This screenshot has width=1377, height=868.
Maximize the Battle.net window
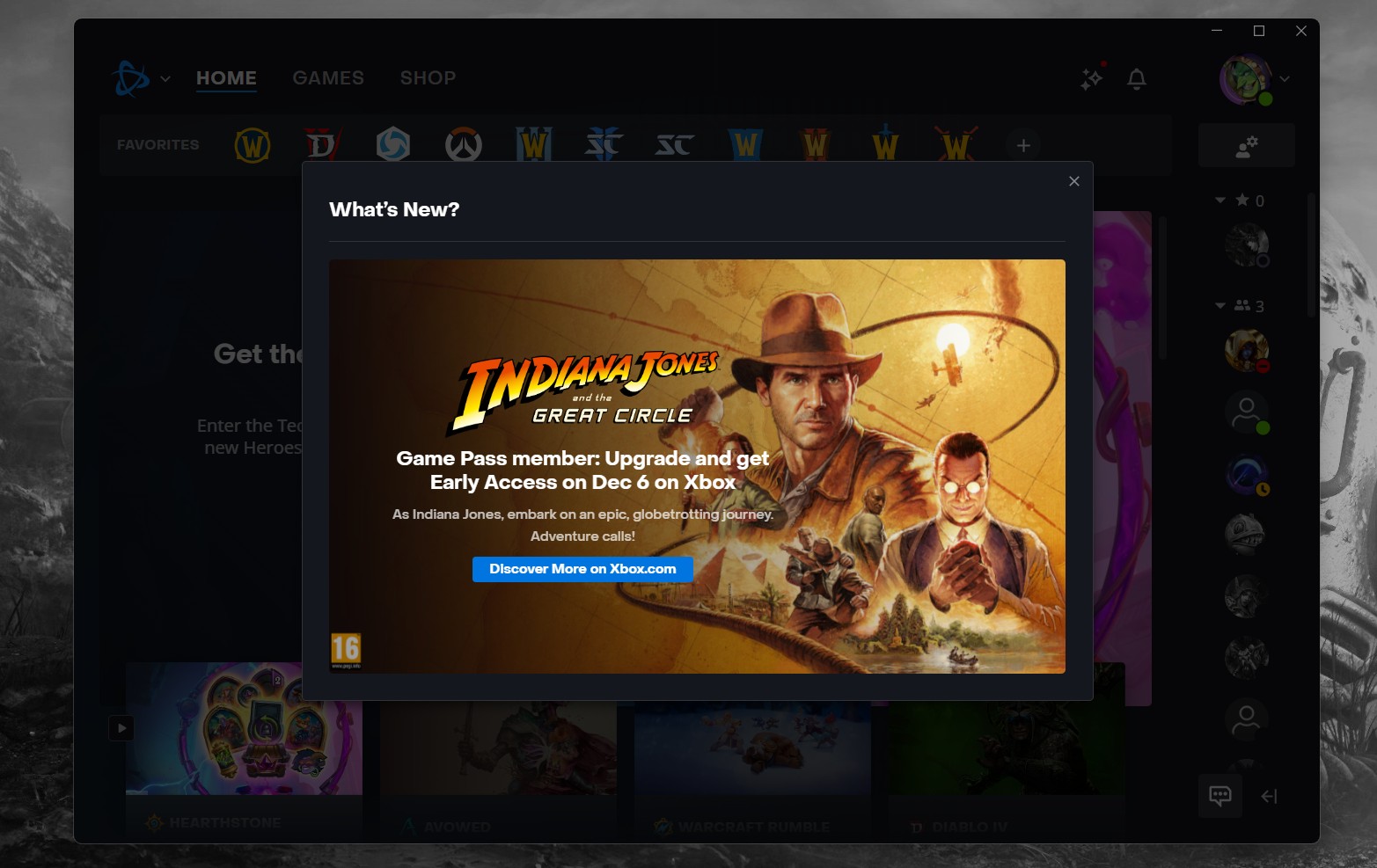pyautogui.click(x=1259, y=31)
